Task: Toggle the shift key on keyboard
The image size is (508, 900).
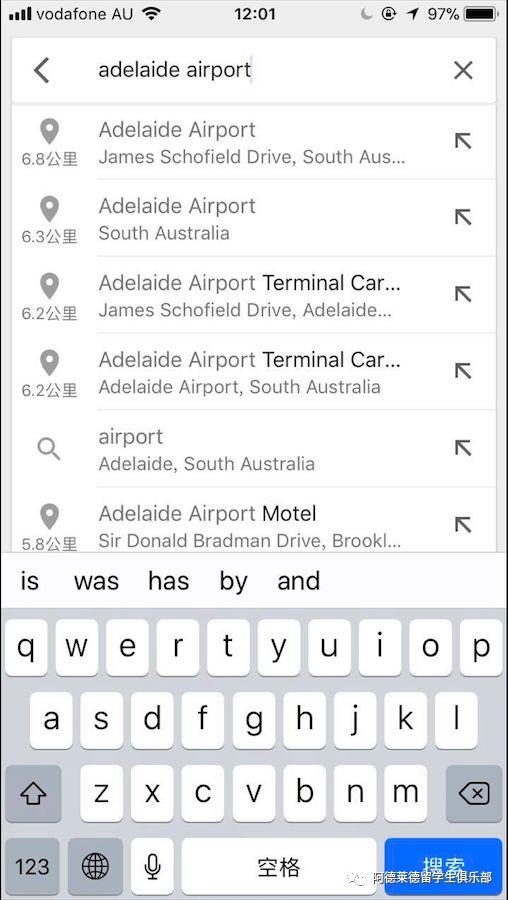Action: (x=33, y=794)
